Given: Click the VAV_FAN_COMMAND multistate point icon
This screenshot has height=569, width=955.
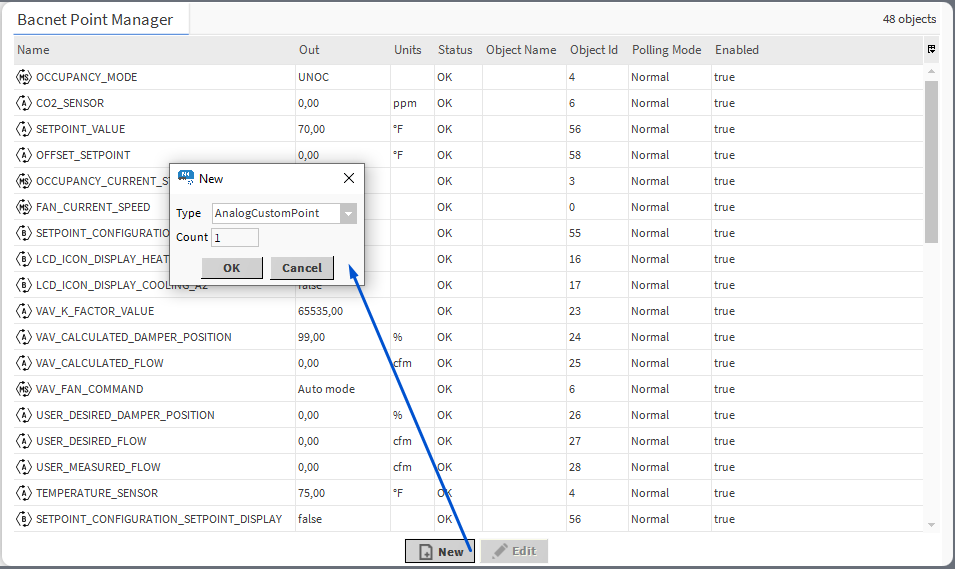Looking at the screenshot, I should (x=24, y=389).
